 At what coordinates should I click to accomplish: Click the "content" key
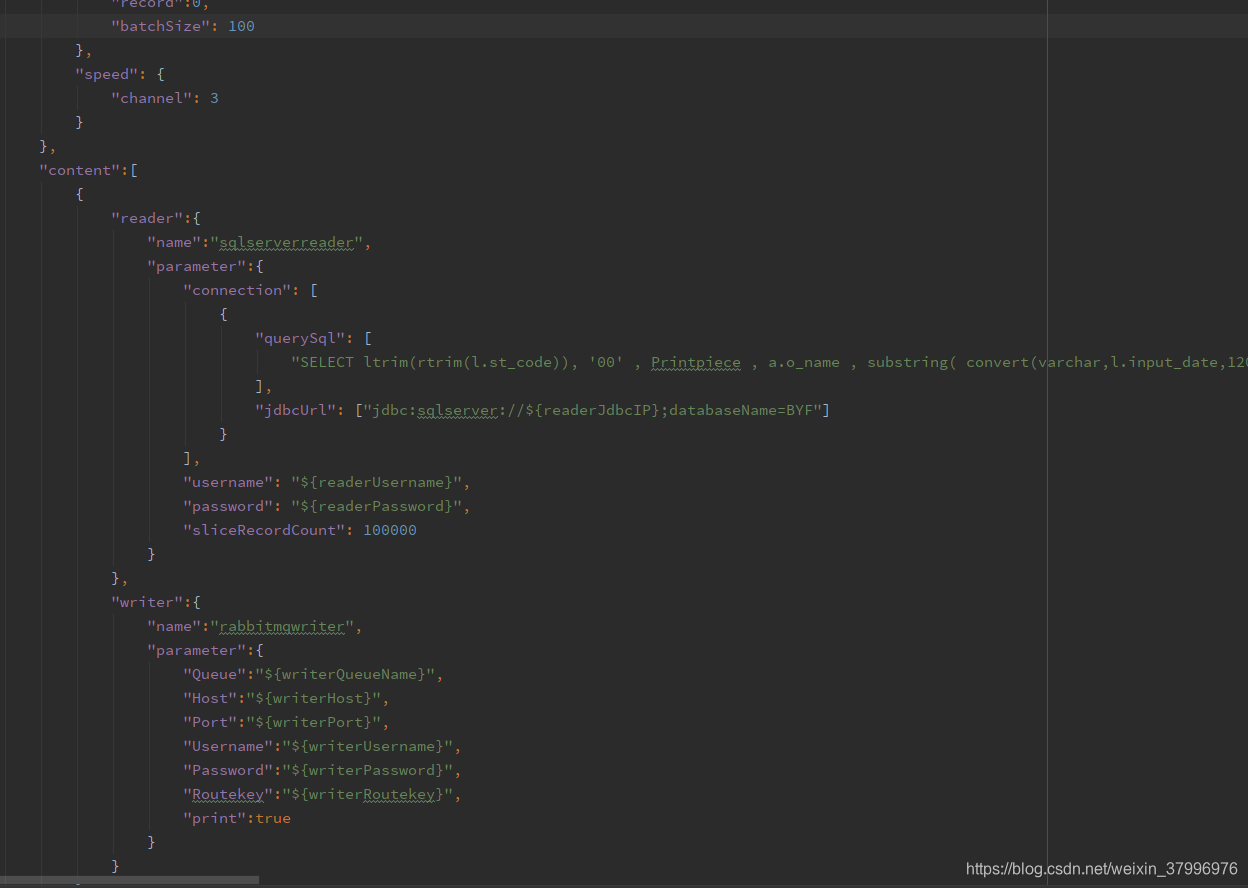click(x=79, y=170)
